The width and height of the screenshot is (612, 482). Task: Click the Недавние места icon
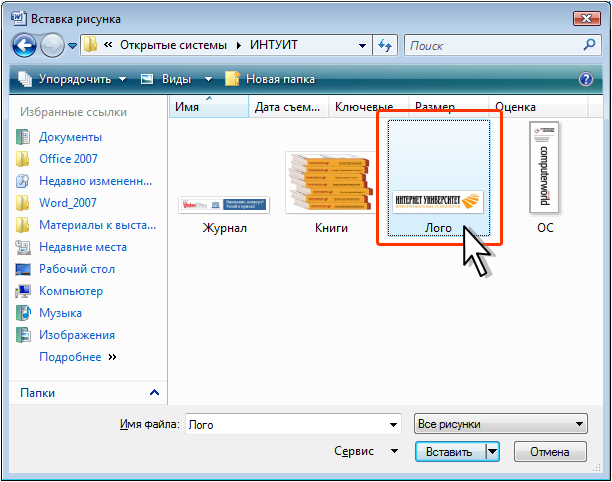pos(23,247)
